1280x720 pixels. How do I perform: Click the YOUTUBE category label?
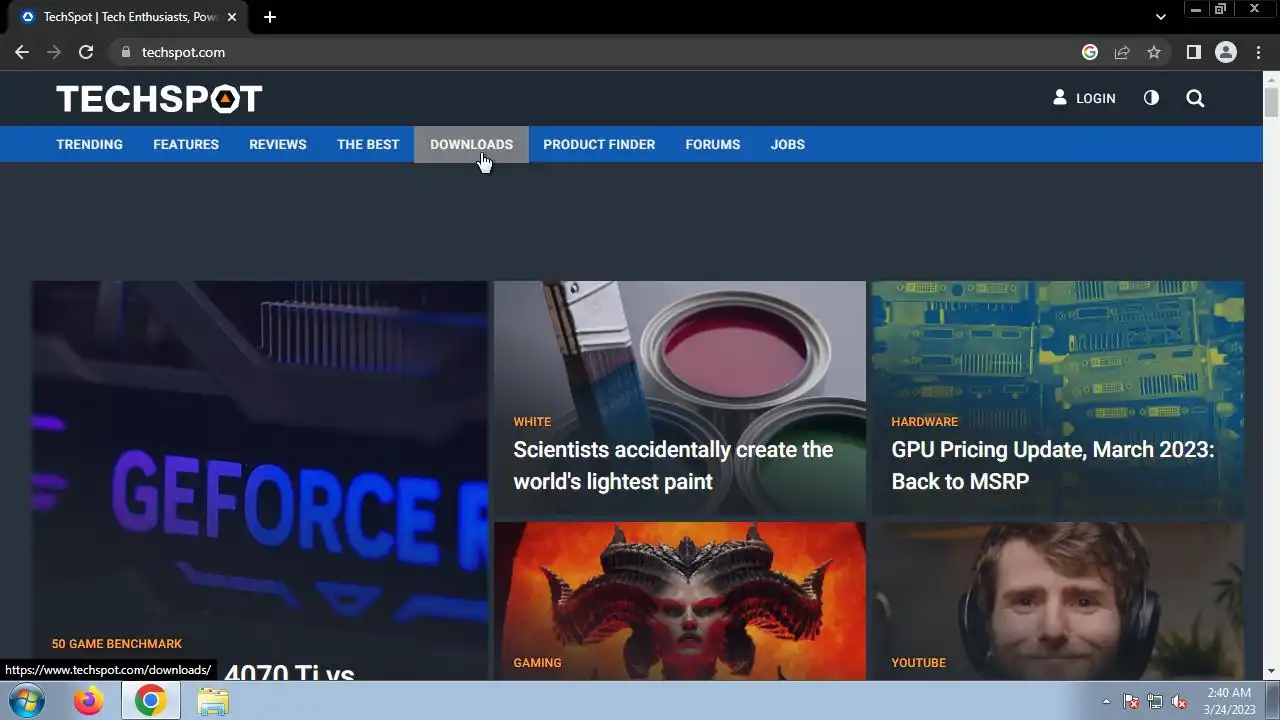918,663
